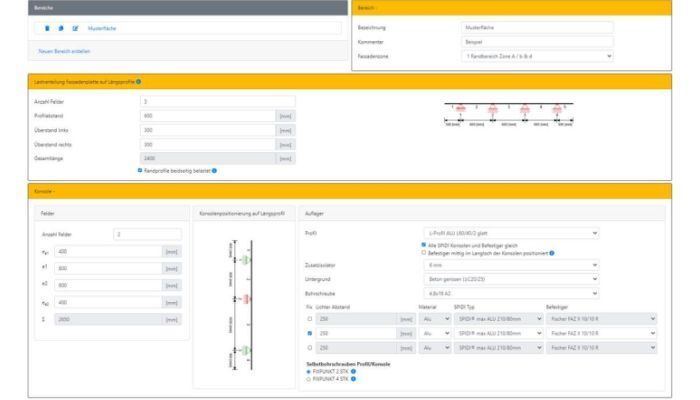Click info icon next to FIXPUNKT 2 STK
This screenshot has height=400, width=700.
click(355, 369)
